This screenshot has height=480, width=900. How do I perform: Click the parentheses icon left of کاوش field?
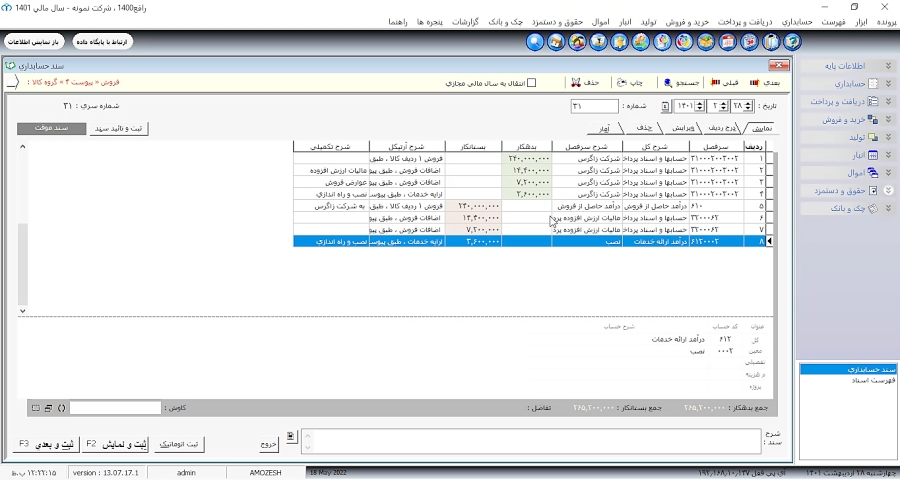[61, 408]
